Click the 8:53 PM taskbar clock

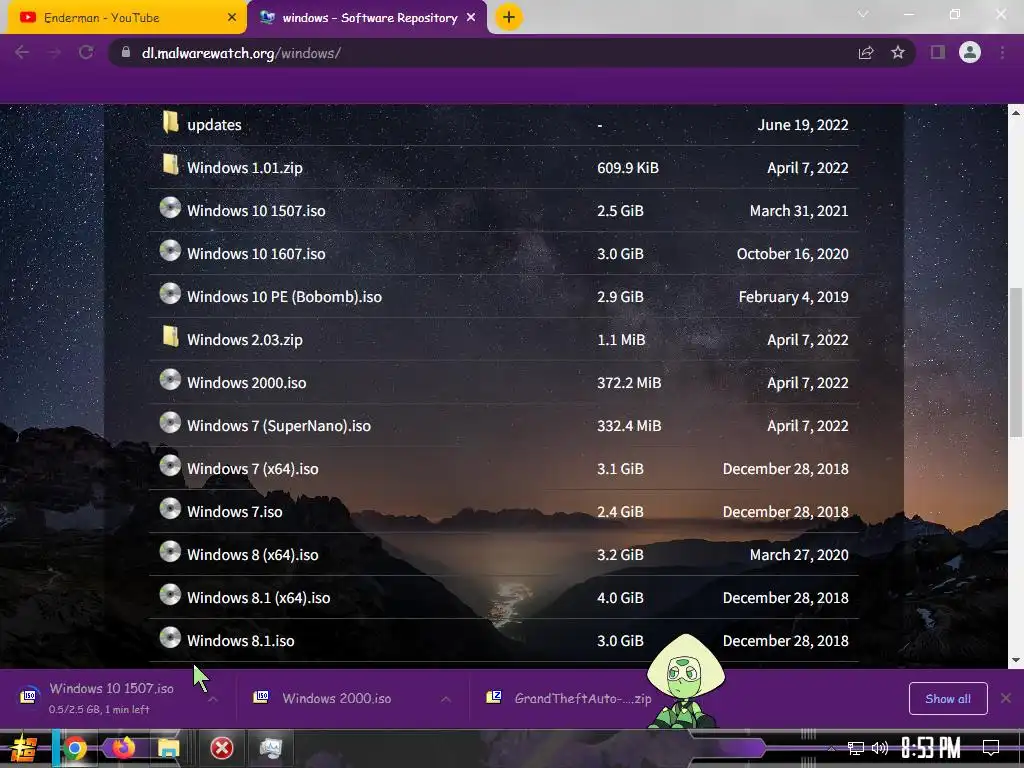point(930,748)
